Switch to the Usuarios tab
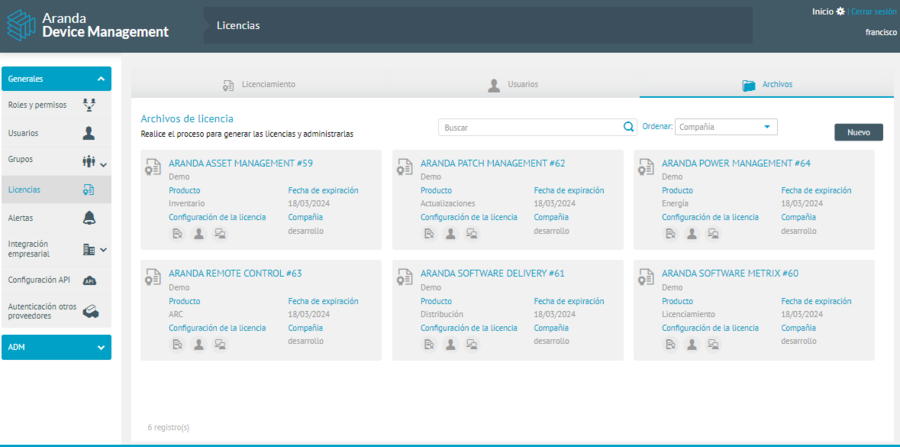The image size is (900, 447). [513, 84]
